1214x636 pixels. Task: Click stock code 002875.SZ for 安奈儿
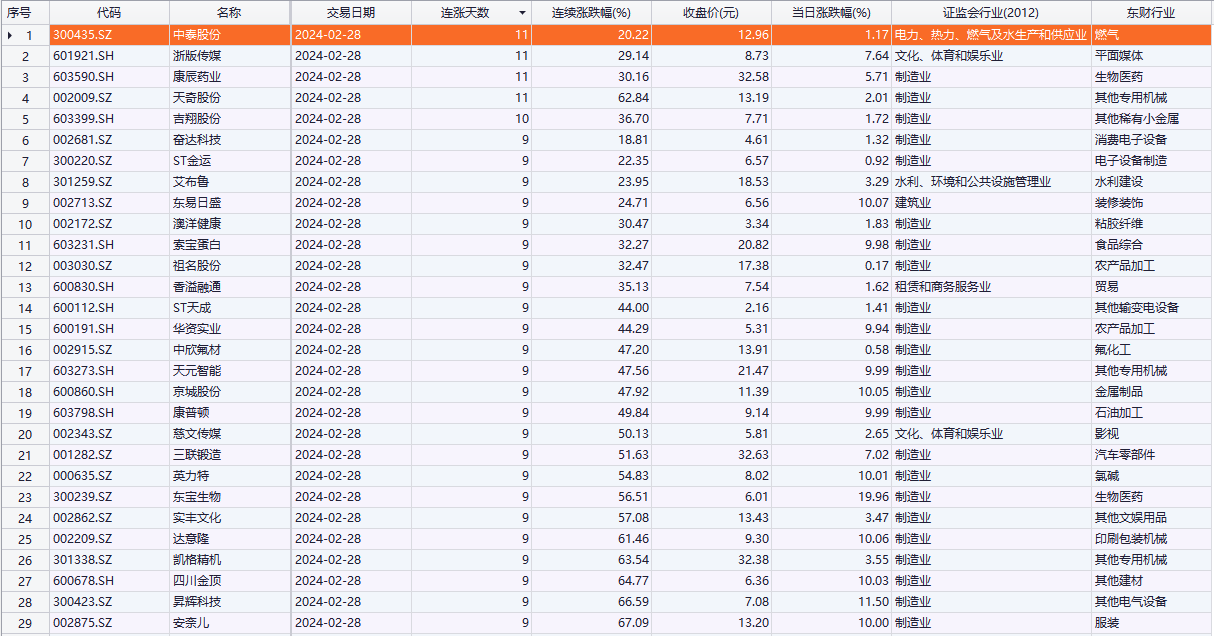83,623
